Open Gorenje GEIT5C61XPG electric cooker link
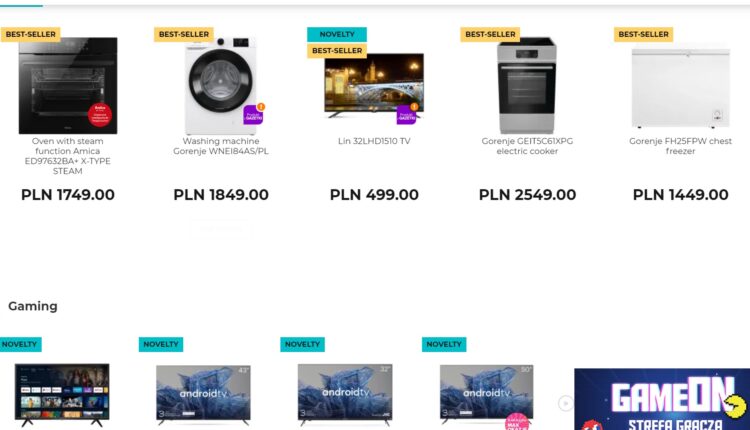 (x=527, y=146)
